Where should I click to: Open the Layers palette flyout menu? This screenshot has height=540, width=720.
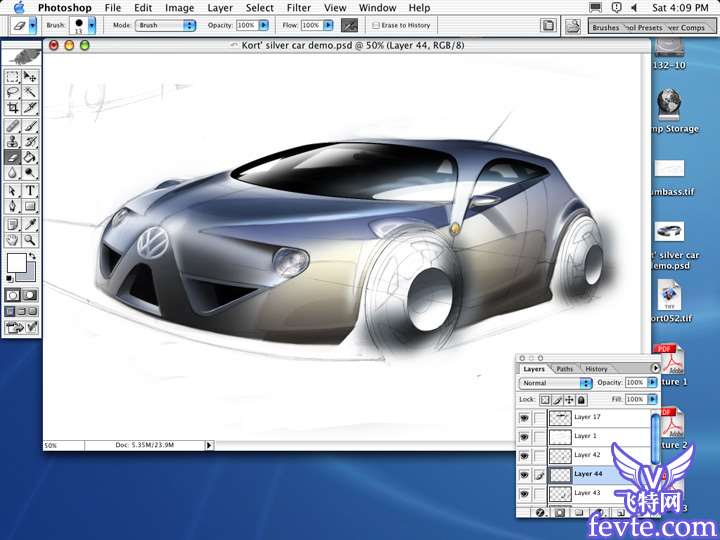tap(655, 368)
